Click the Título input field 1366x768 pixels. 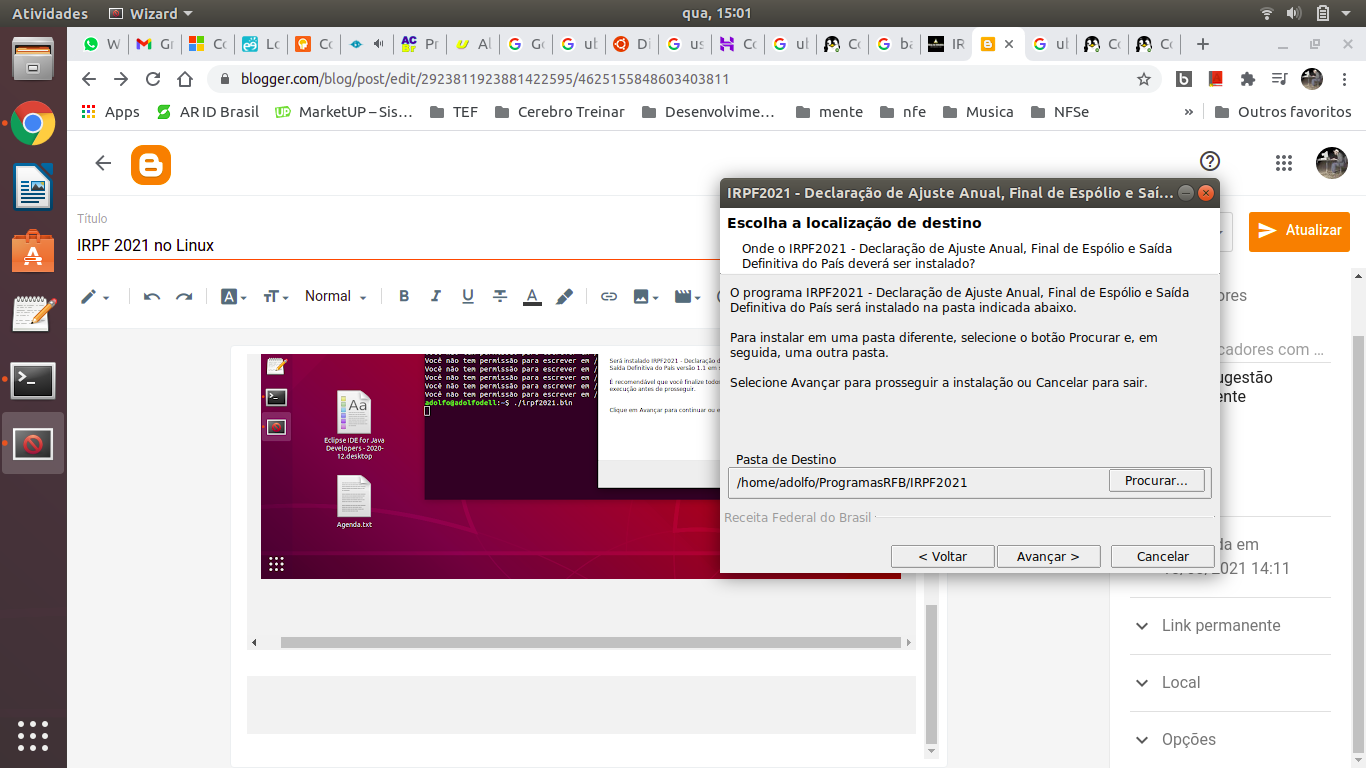point(398,245)
